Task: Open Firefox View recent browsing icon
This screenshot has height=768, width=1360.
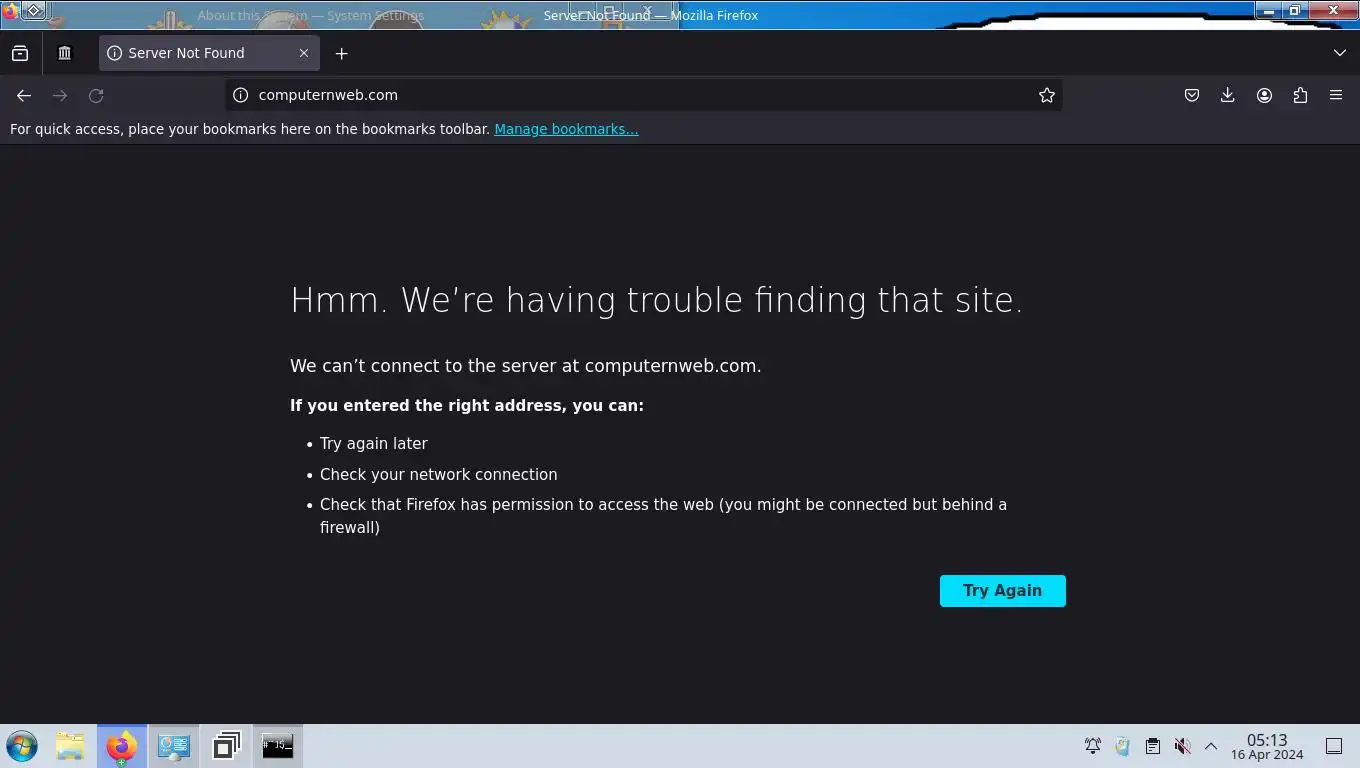Action: point(20,53)
